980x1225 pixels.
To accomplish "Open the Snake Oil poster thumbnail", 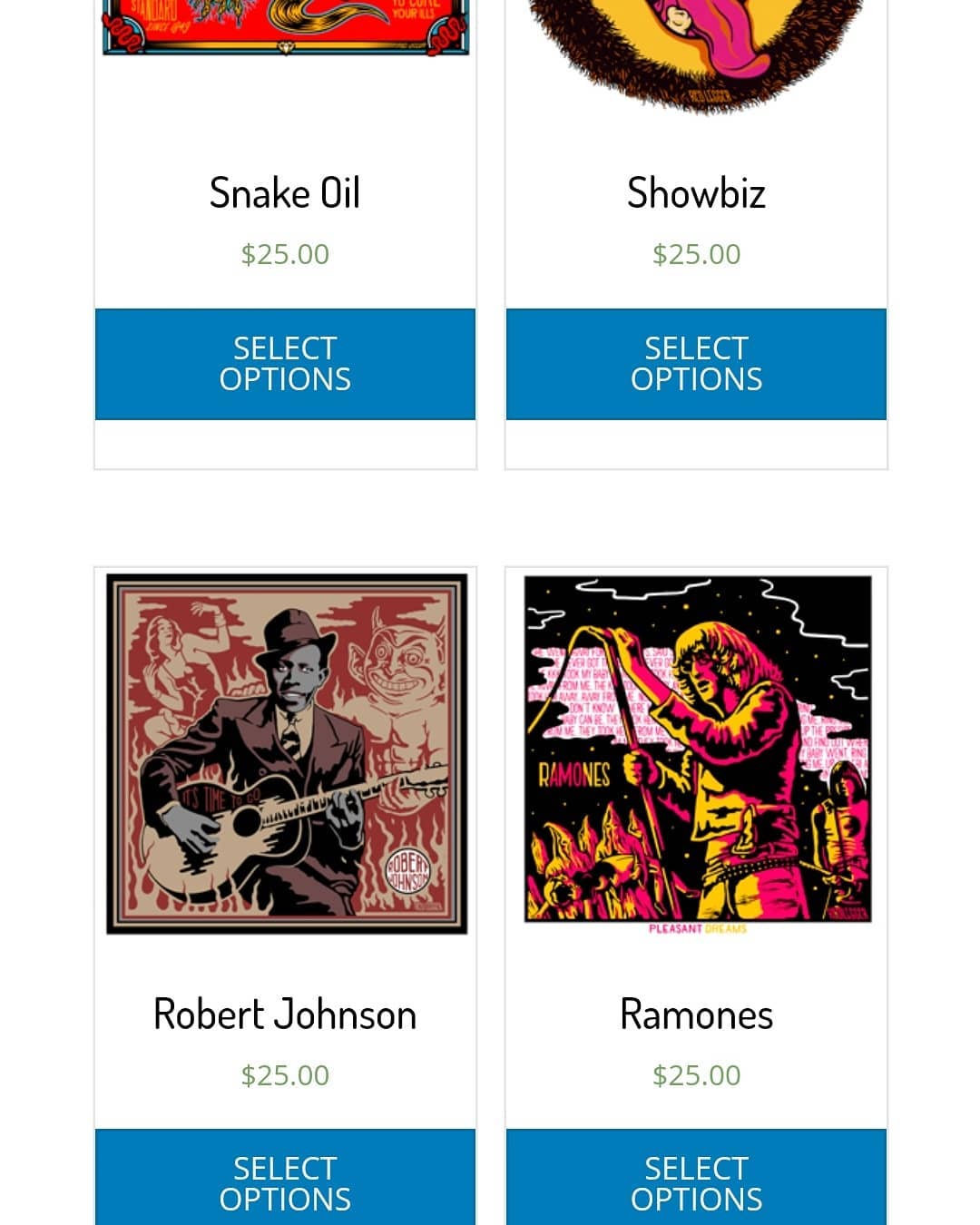I will coord(285,27).
